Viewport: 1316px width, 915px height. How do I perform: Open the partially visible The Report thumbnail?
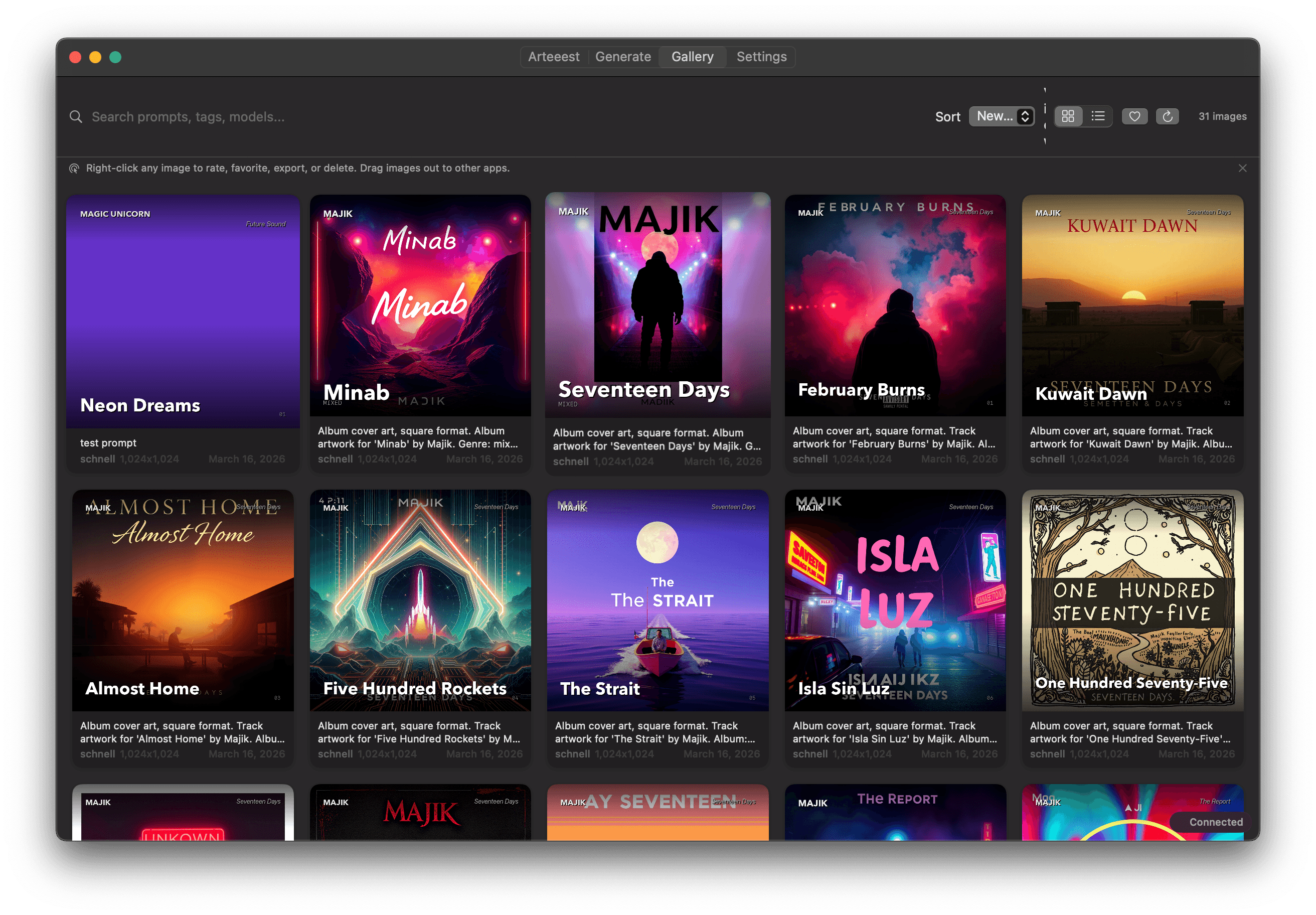pos(895,812)
